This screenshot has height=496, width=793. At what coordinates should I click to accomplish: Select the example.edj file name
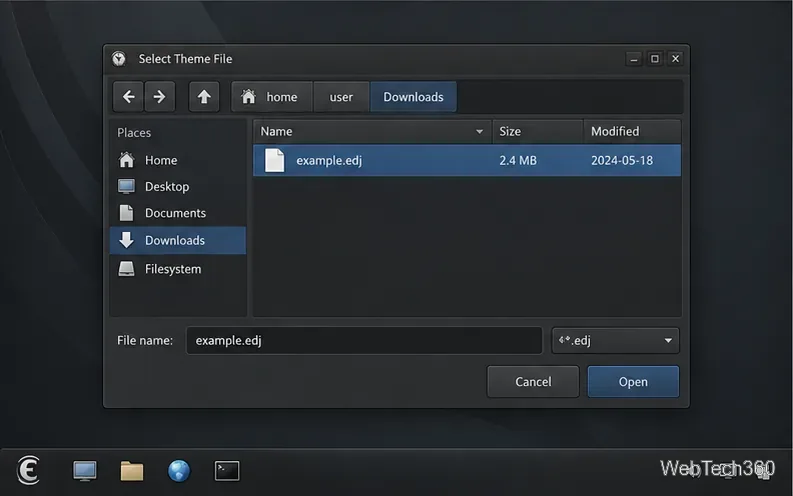329,161
